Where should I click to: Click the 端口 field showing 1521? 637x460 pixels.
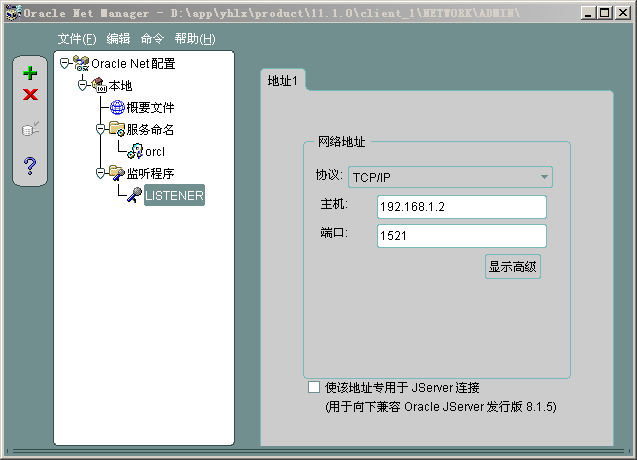pos(462,236)
